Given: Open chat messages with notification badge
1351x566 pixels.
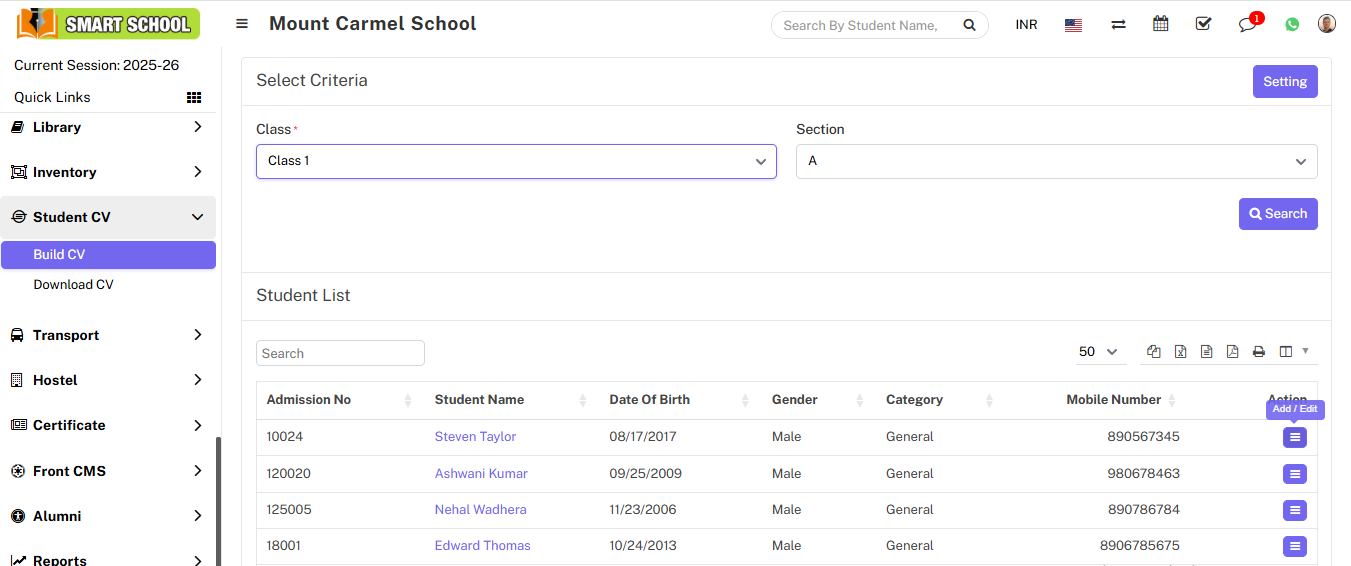Looking at the screenshot, I should [x=1247, y=25].
